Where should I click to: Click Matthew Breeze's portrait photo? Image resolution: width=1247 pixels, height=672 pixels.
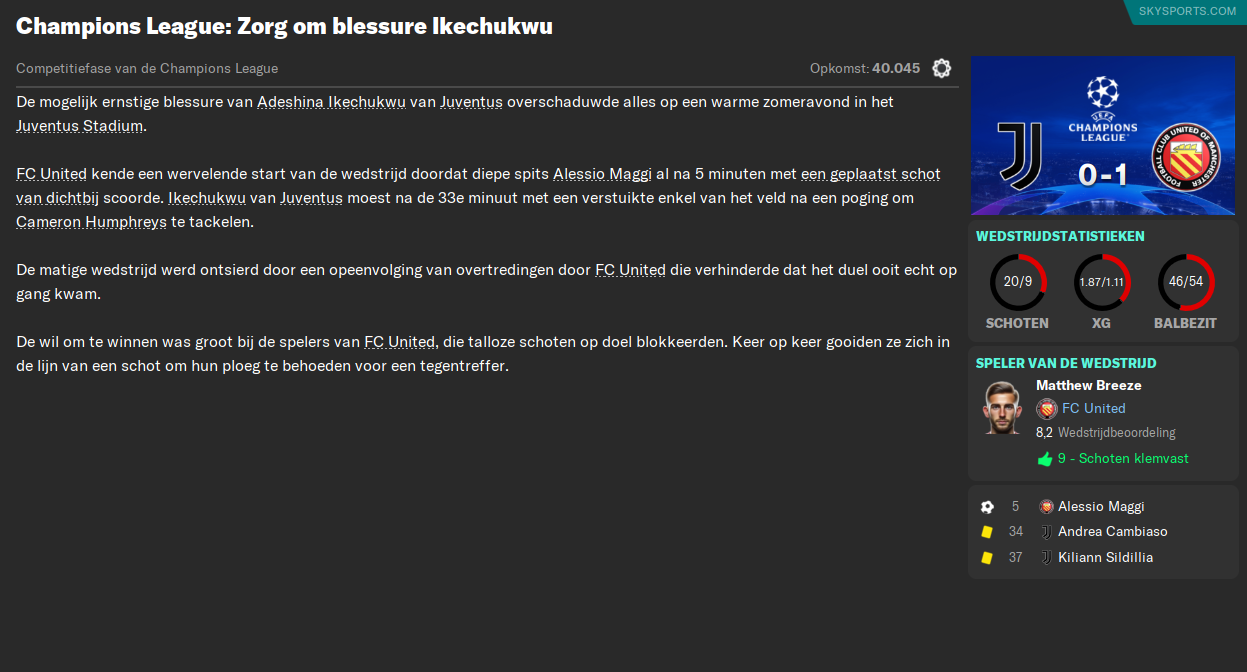click(x=1002, y=409)
